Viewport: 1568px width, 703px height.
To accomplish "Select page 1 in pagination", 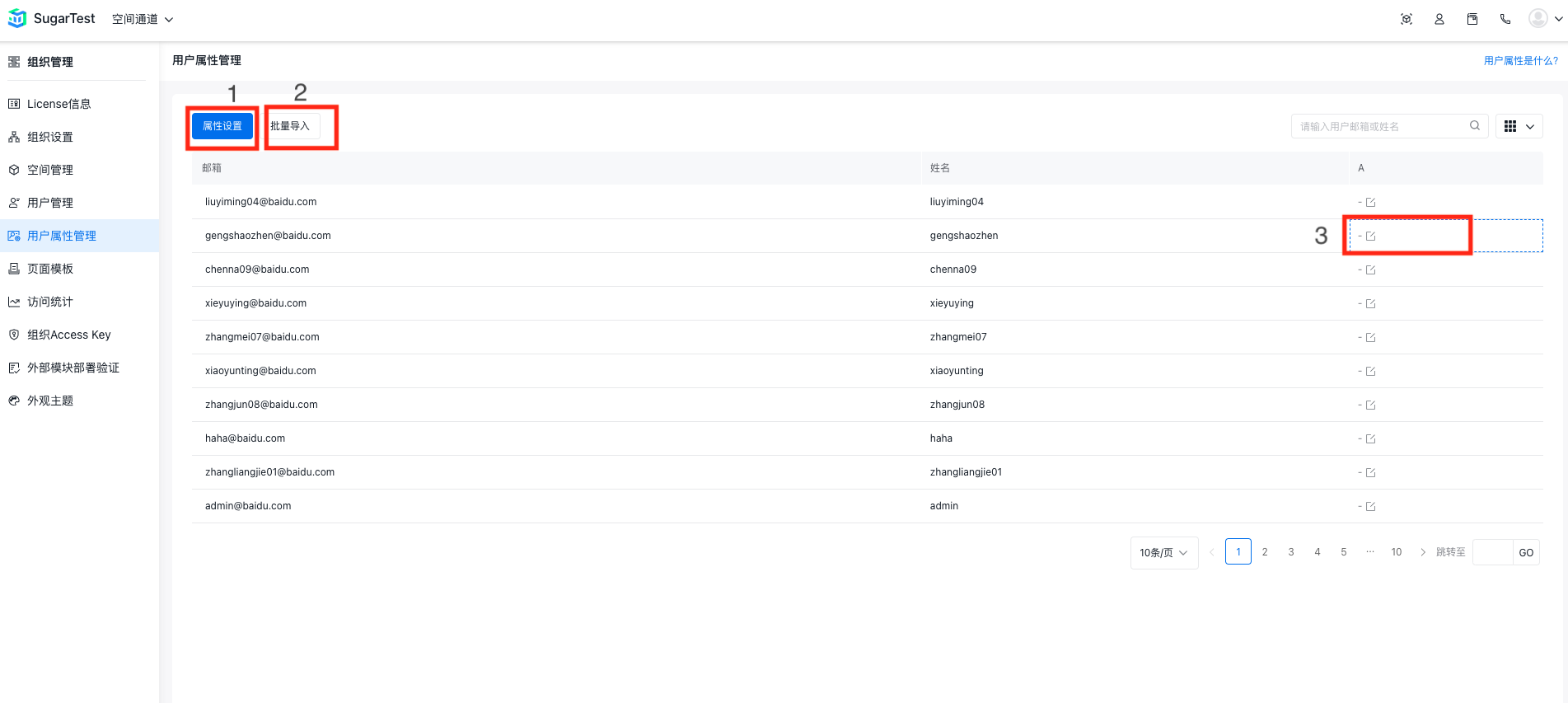I will tap(1238, 552).
